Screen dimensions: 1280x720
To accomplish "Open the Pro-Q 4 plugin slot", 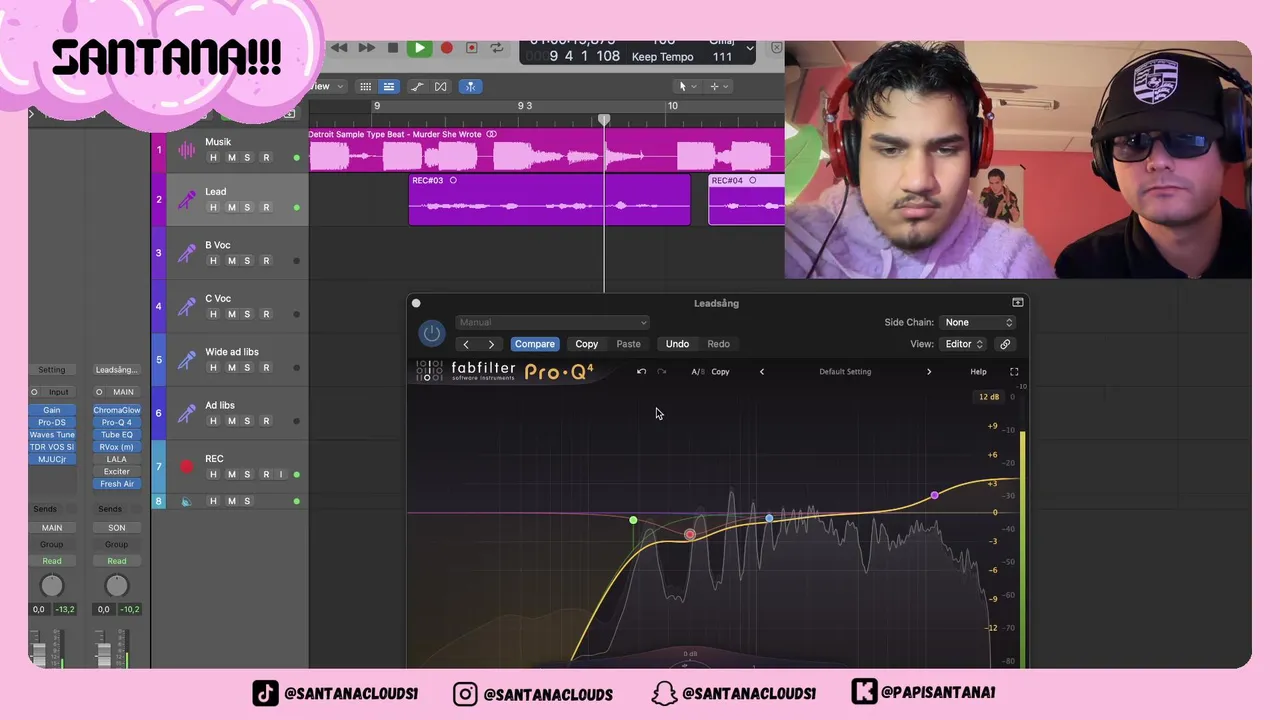I will pos(117,423).
